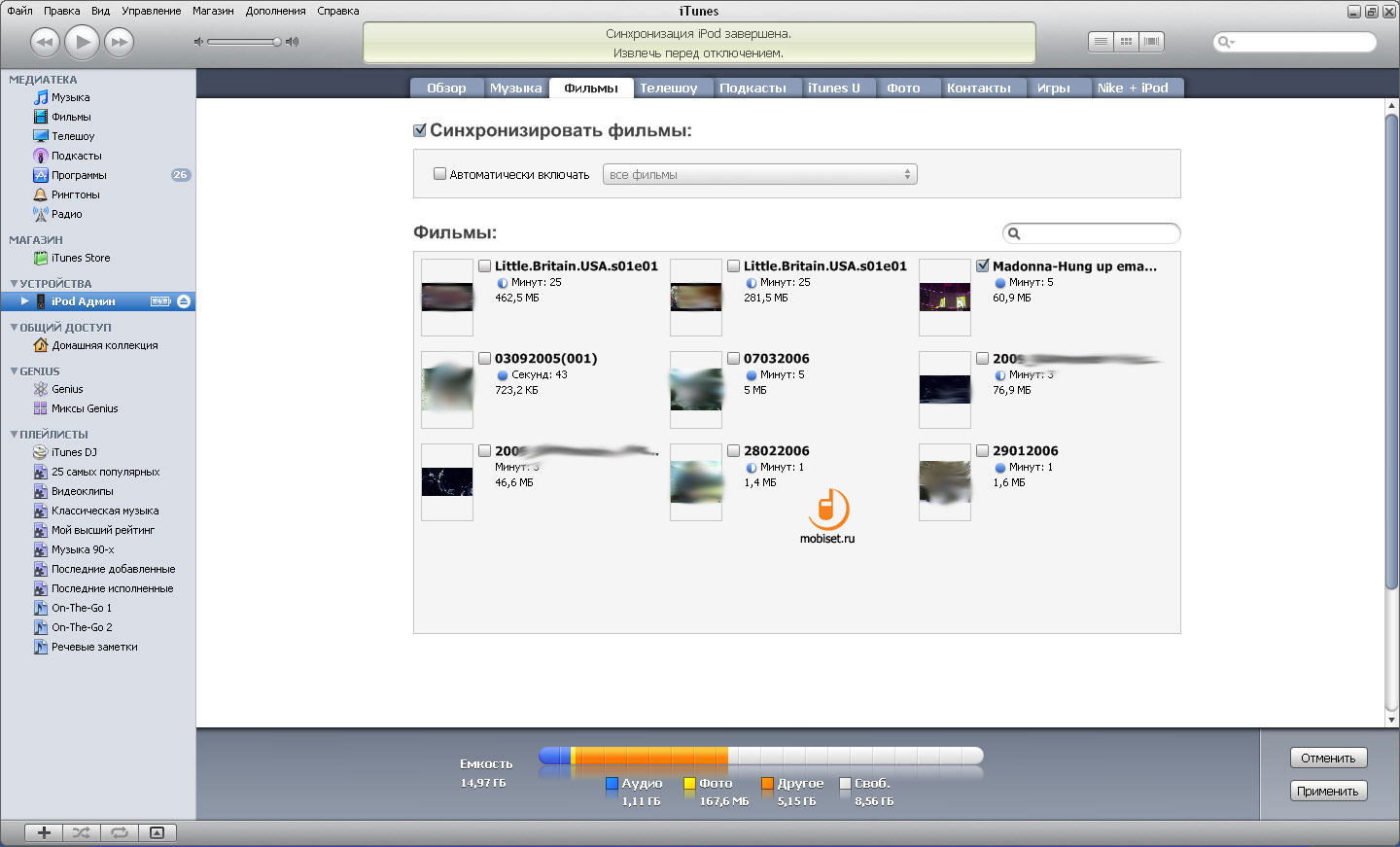Open Программы library icon in sidebar
The image size is (1400, 847).
pos(41,175)
